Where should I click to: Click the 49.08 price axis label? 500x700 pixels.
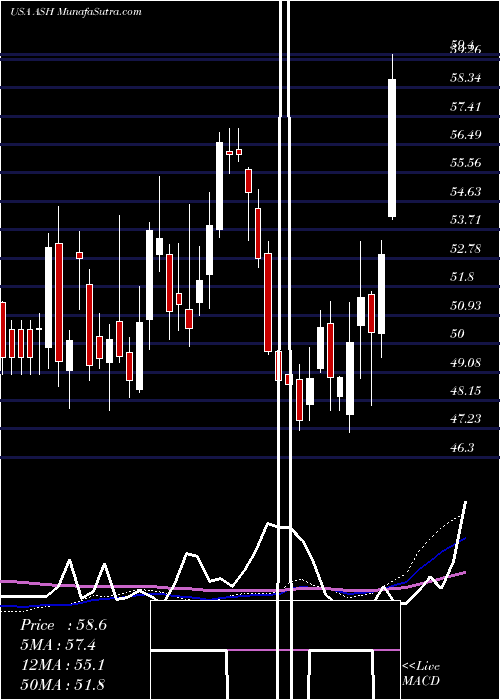click(466, 362)
